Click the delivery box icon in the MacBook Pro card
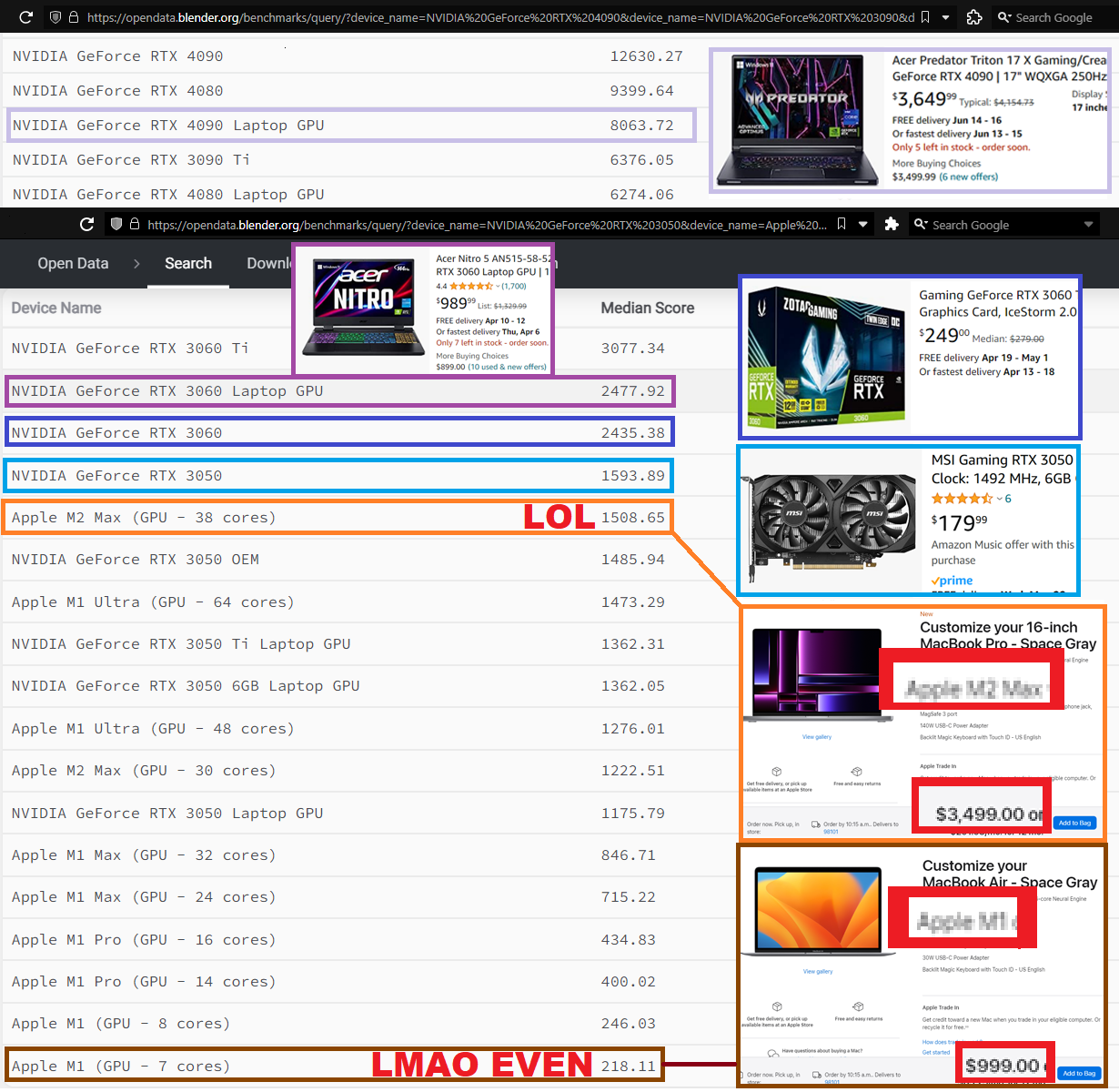This screenshot has height=1092, width=1119. click(777, 772)
